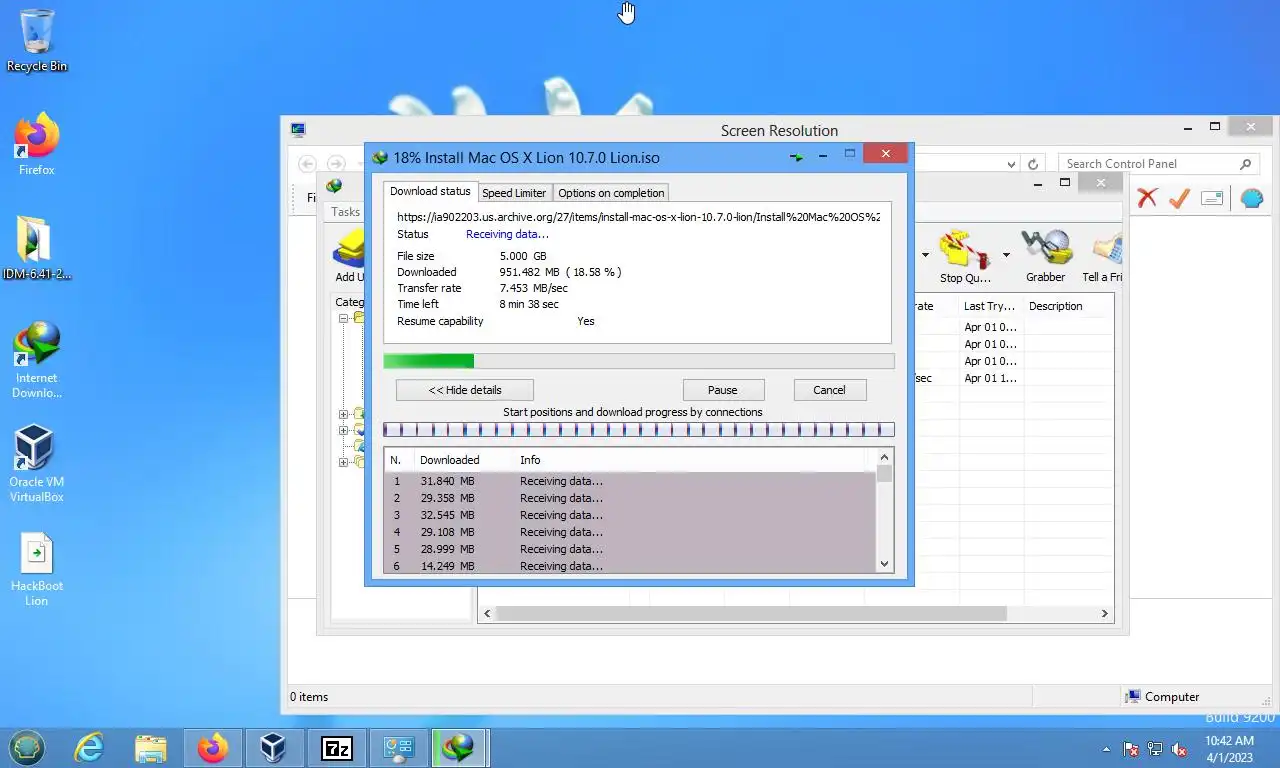This screenshot has height=768, width=1280.
Task: Open the Recycle Bin desktop icon
Action: coord(37,40)
